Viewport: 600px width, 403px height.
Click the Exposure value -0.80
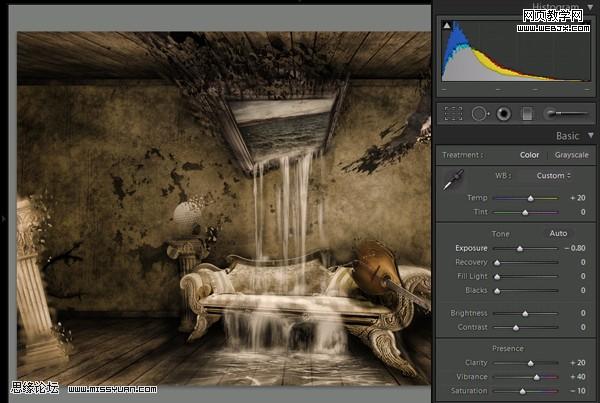575,248
